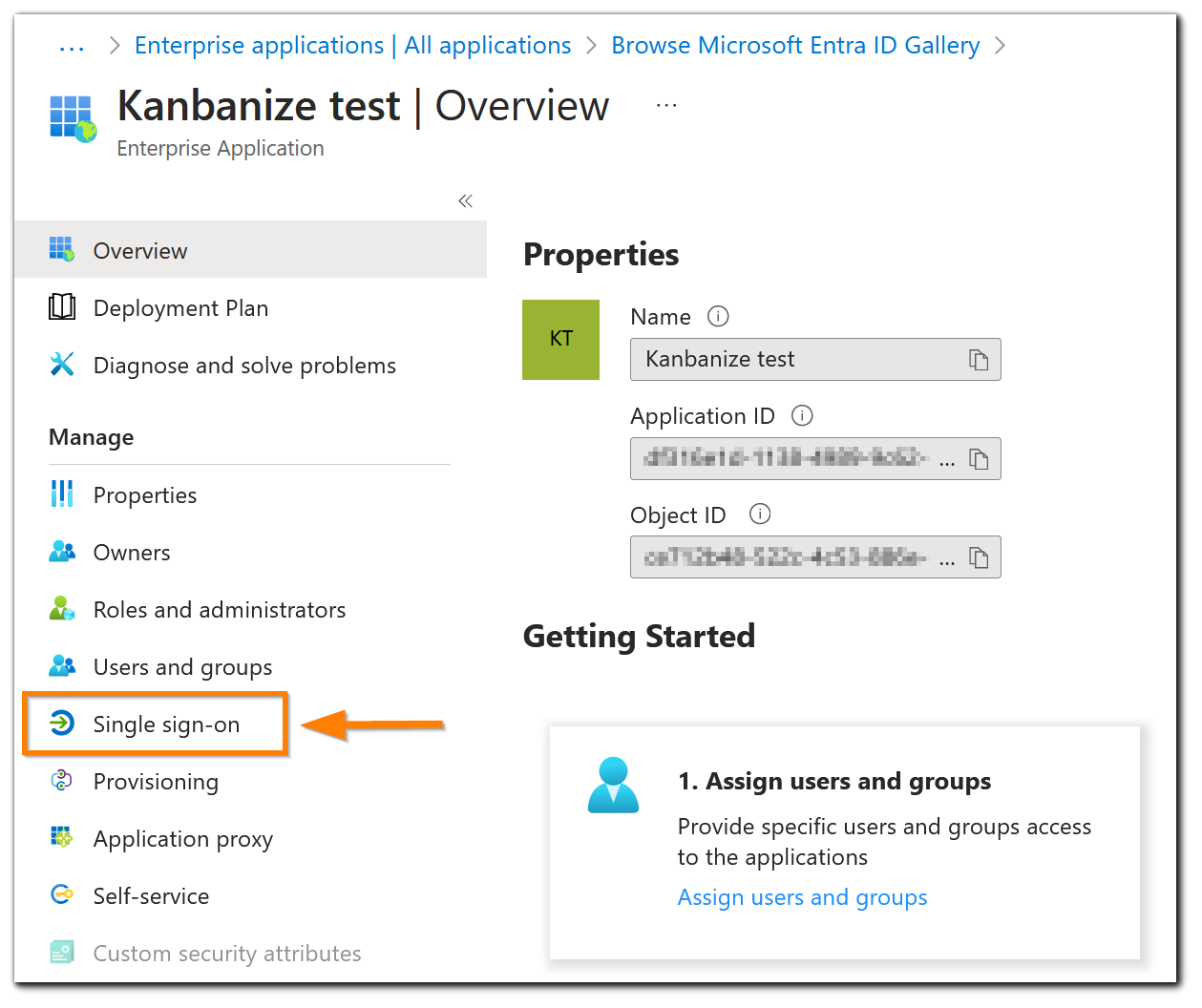Collapse the left navigation pane
The height and width of the screenshot is (1008, 1202).
pos(466,200)
